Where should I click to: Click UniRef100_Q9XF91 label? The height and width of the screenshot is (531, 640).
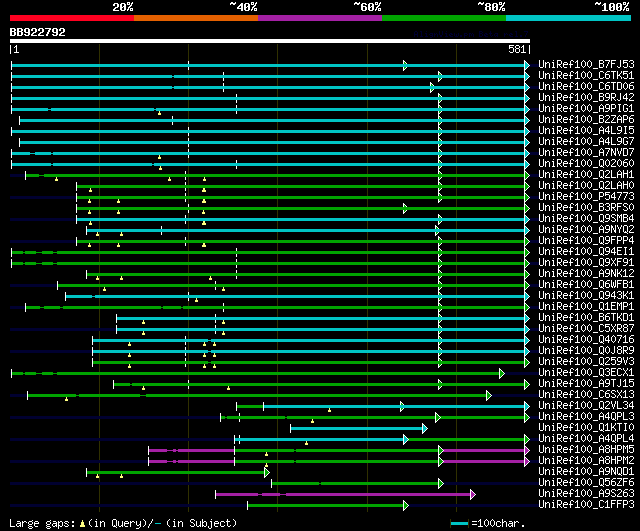pyautogui.click(x=586, y=263)
